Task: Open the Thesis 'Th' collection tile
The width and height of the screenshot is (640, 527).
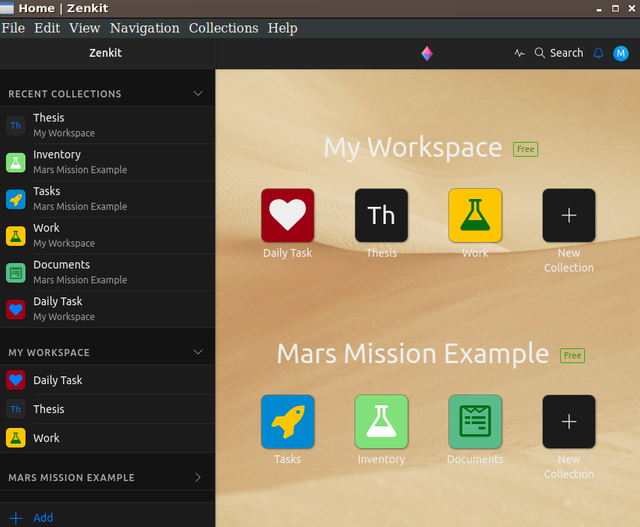Action: tap(381, 215)
